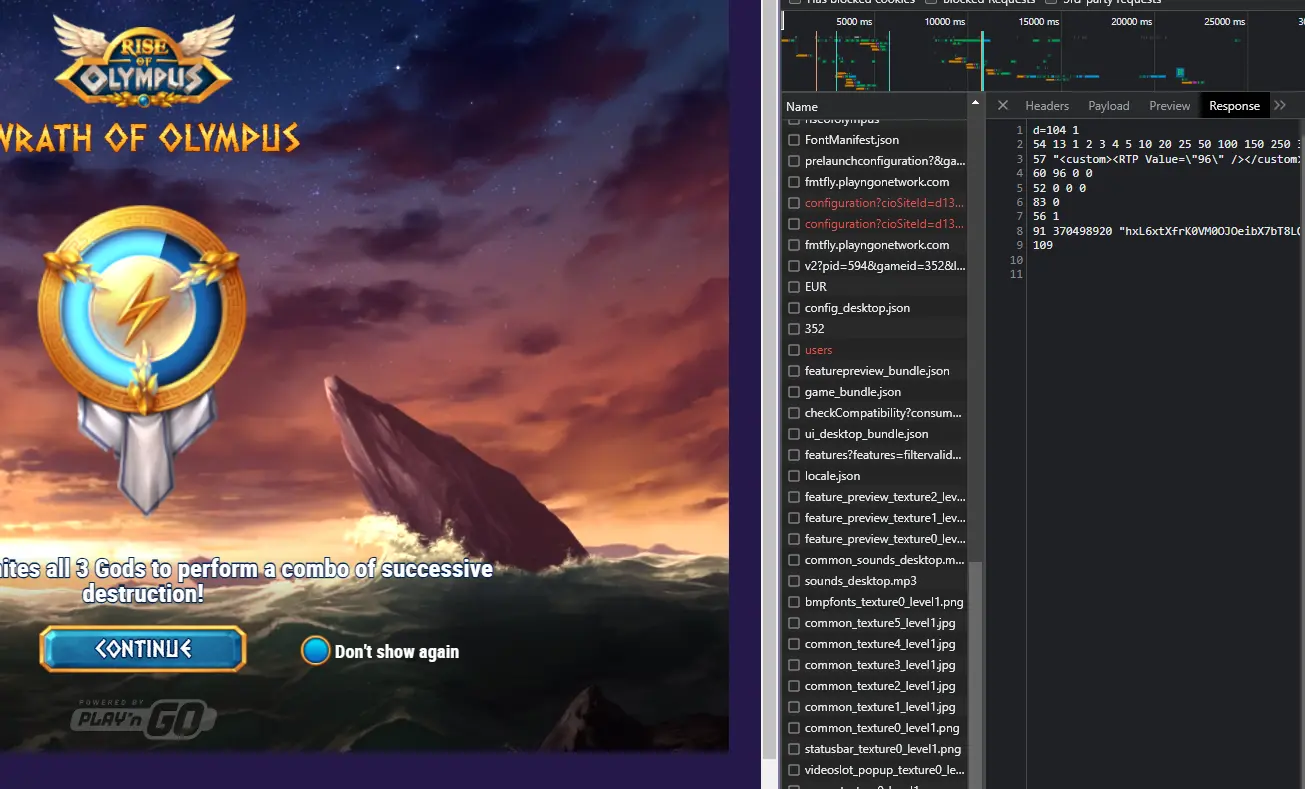
Task: Check the box for sounds_desktop.mp3
Action: 794,581
